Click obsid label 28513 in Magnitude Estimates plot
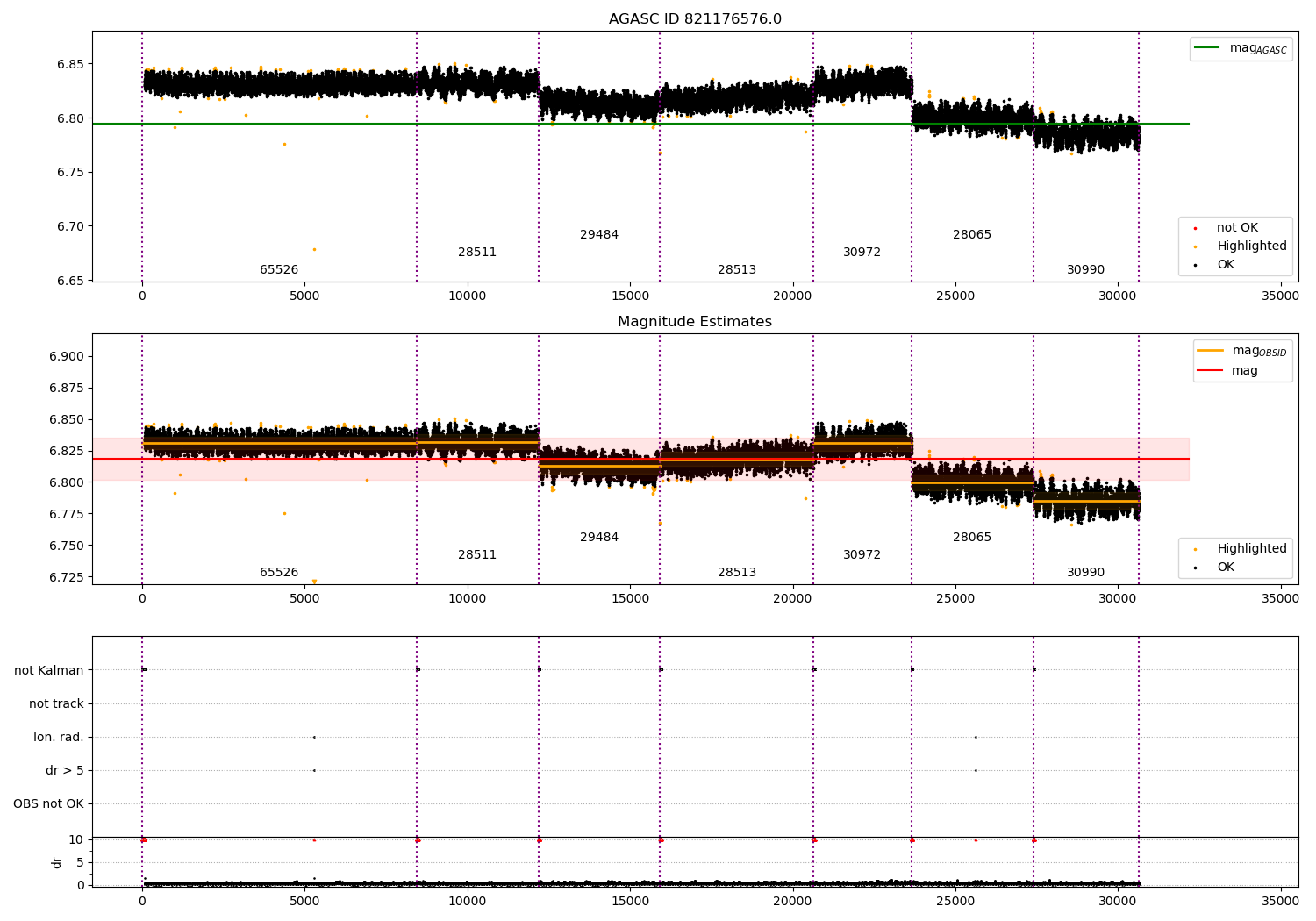 pos(737,573)
